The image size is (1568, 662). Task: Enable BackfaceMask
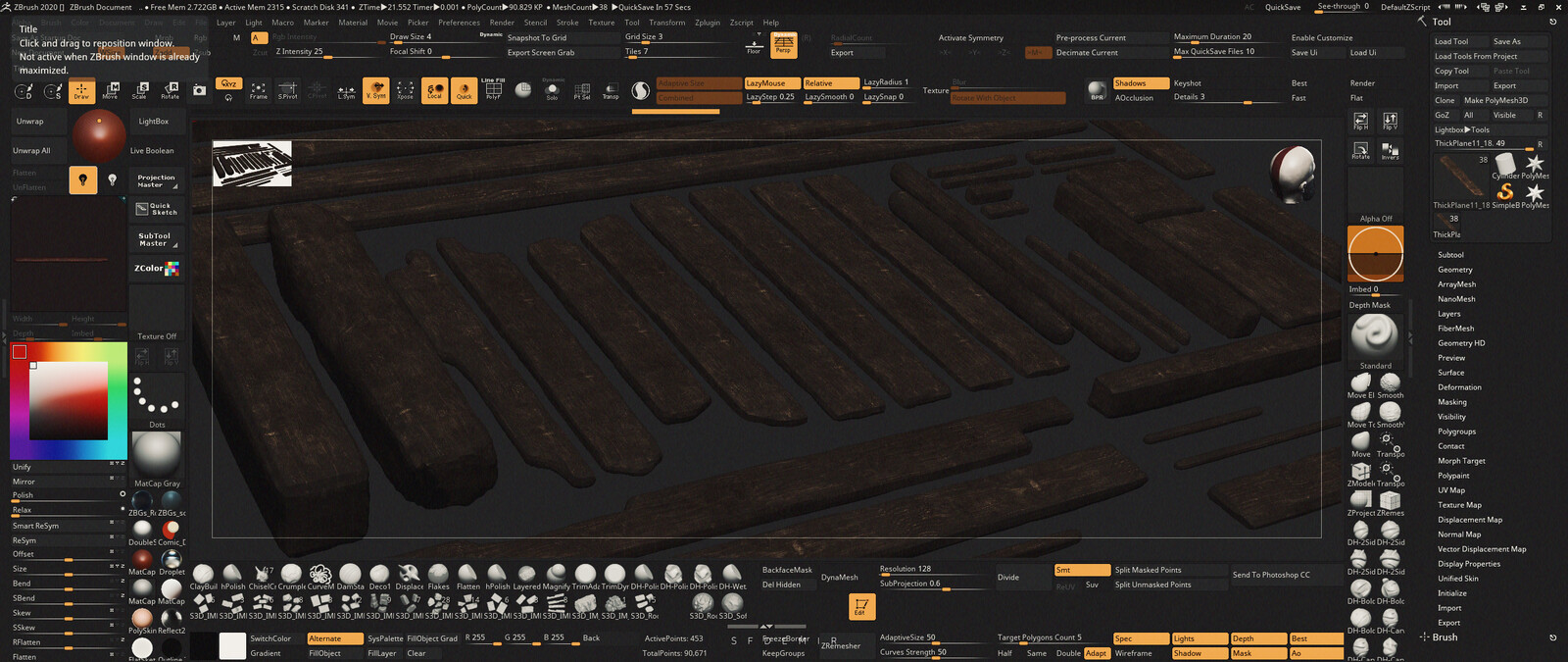tap(787, 570)
